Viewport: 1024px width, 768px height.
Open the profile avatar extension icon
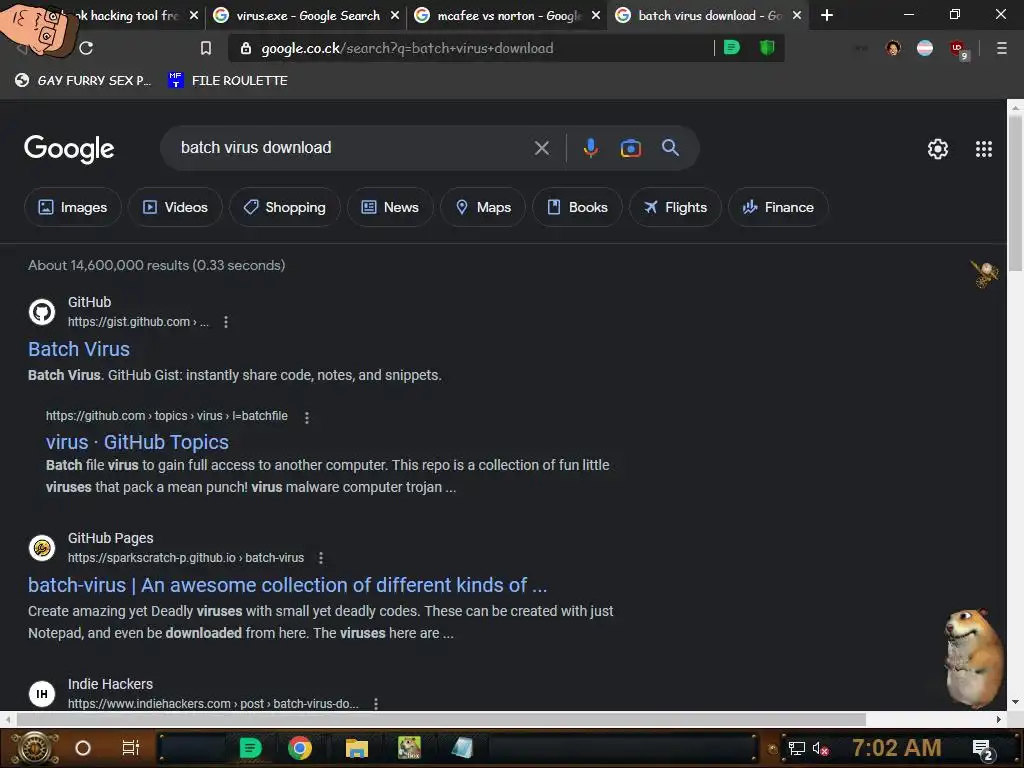(893, 48)
